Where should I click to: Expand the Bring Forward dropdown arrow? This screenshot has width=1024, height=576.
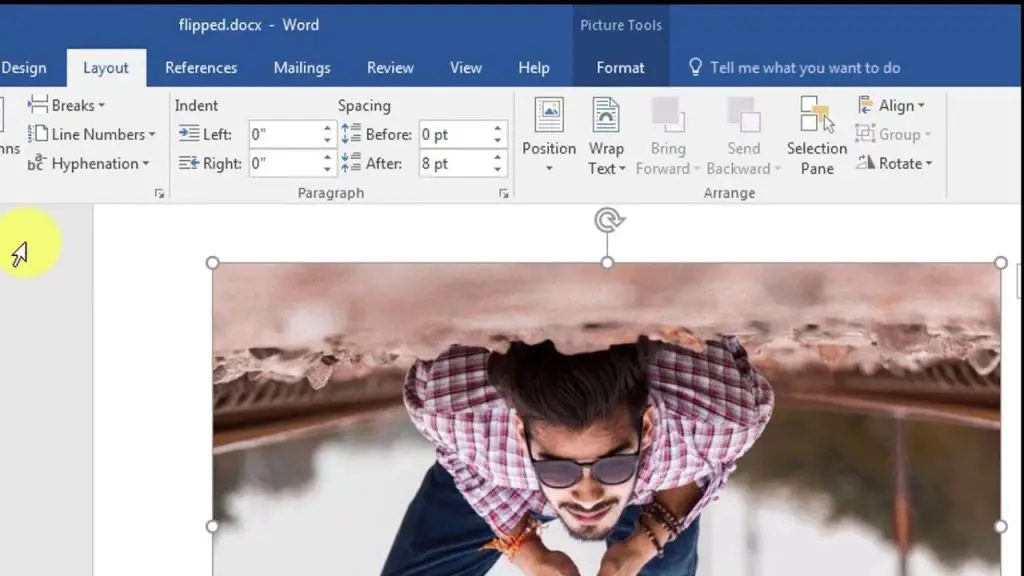tap(697, 169)
